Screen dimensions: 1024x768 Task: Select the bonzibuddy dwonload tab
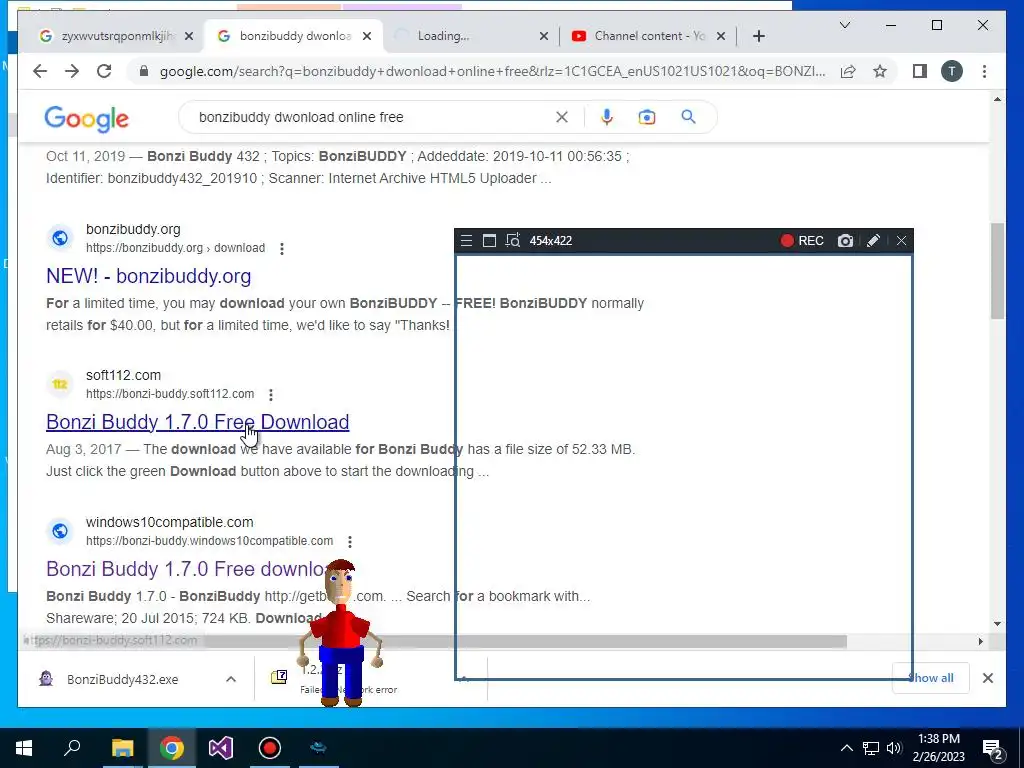(295, 36)
